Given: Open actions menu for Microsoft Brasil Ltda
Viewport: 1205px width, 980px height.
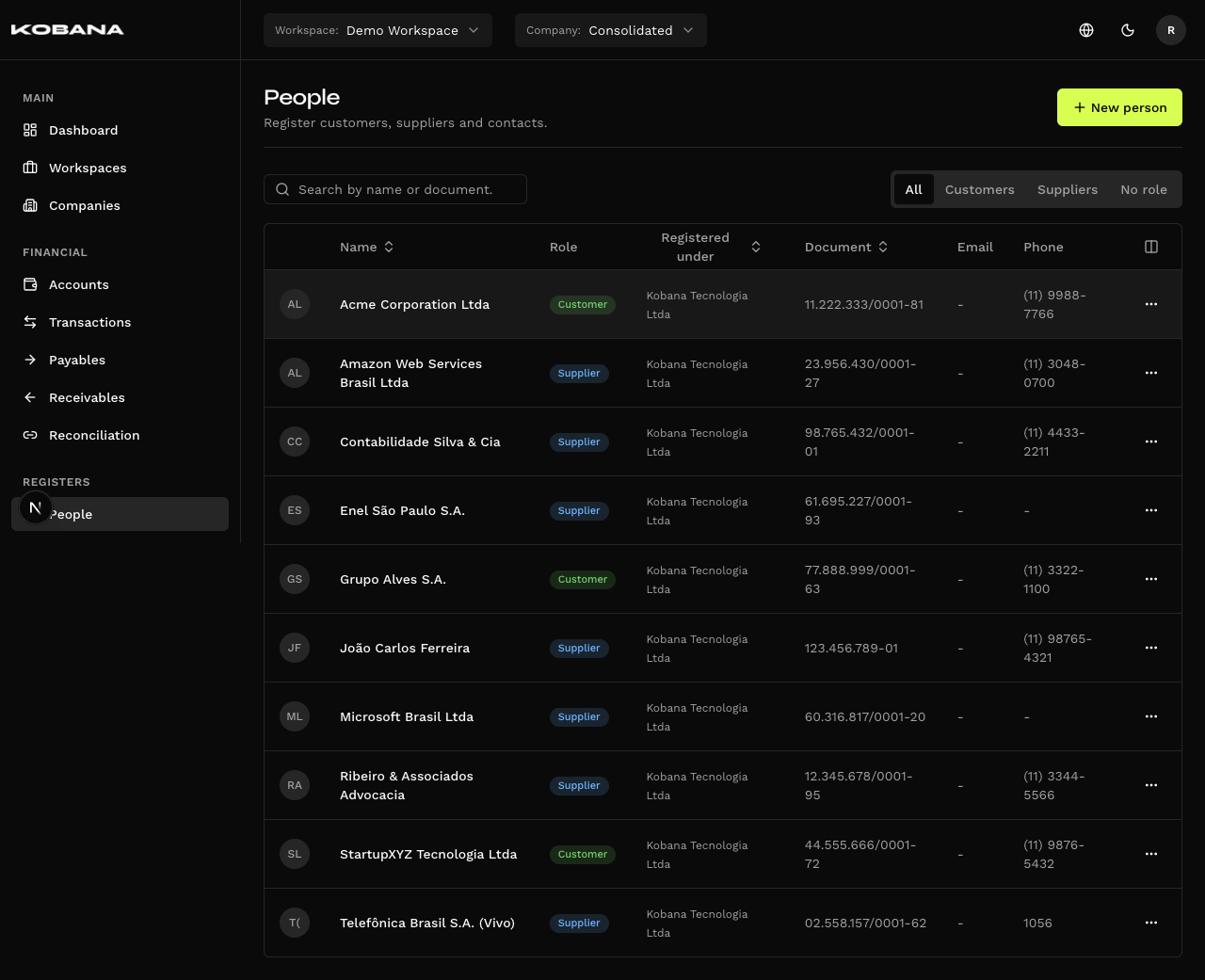Looking at the screenshot, I should pos(1150,716).
